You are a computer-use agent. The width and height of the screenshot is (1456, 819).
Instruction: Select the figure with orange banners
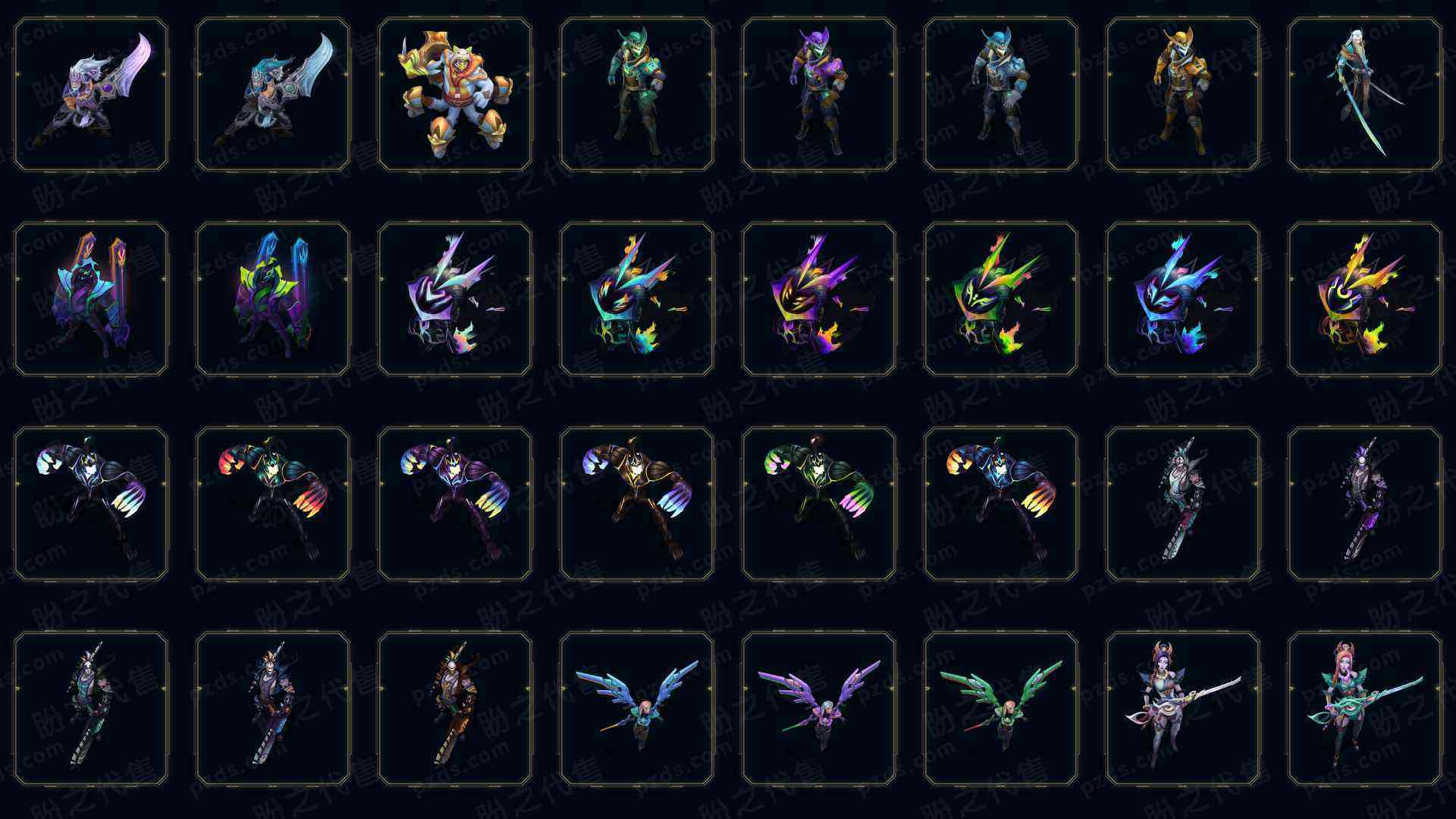coord(91,299)
